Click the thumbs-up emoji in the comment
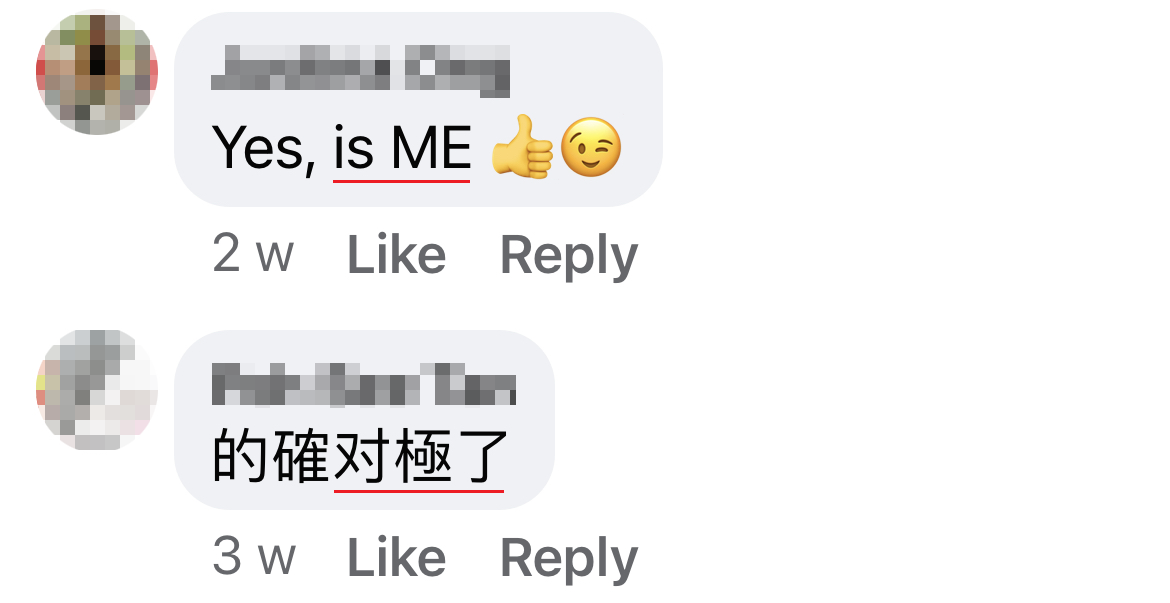 pos(522,147)
